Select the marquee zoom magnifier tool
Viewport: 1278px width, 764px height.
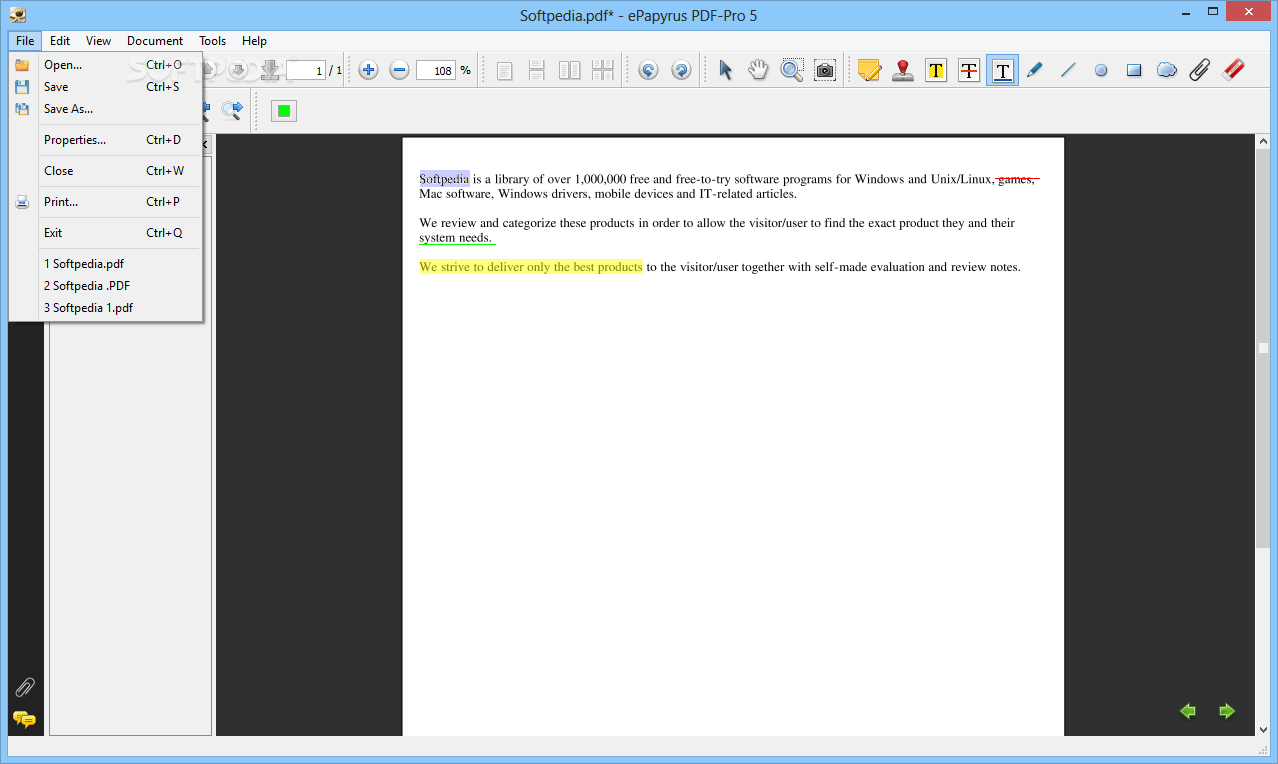792,70
